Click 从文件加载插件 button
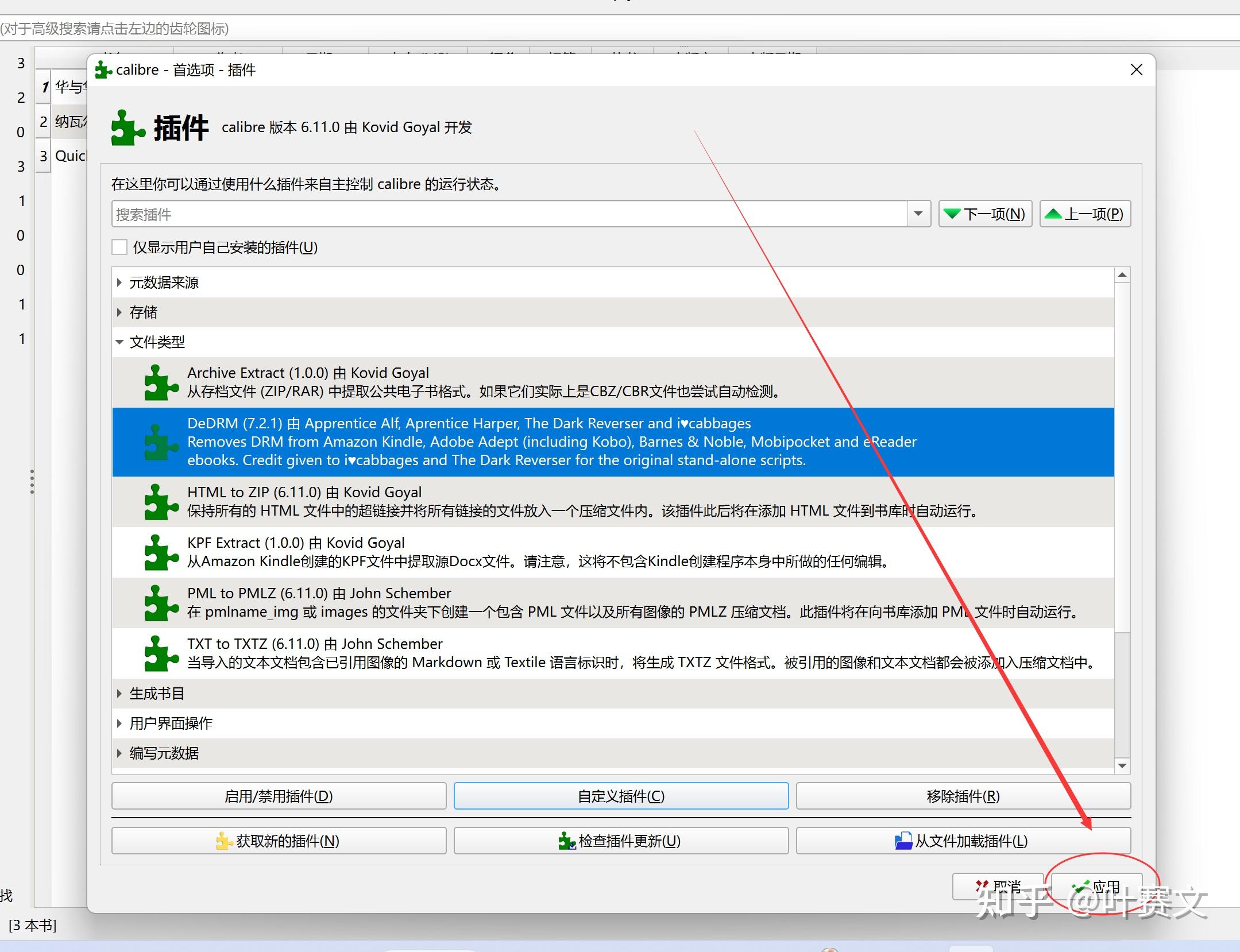Screen dimensions: 1240x952 963,841
